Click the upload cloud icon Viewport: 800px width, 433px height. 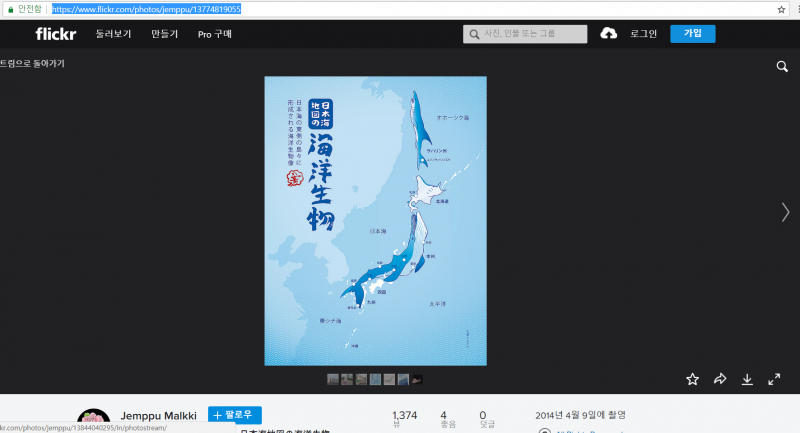tap(608, 34)
